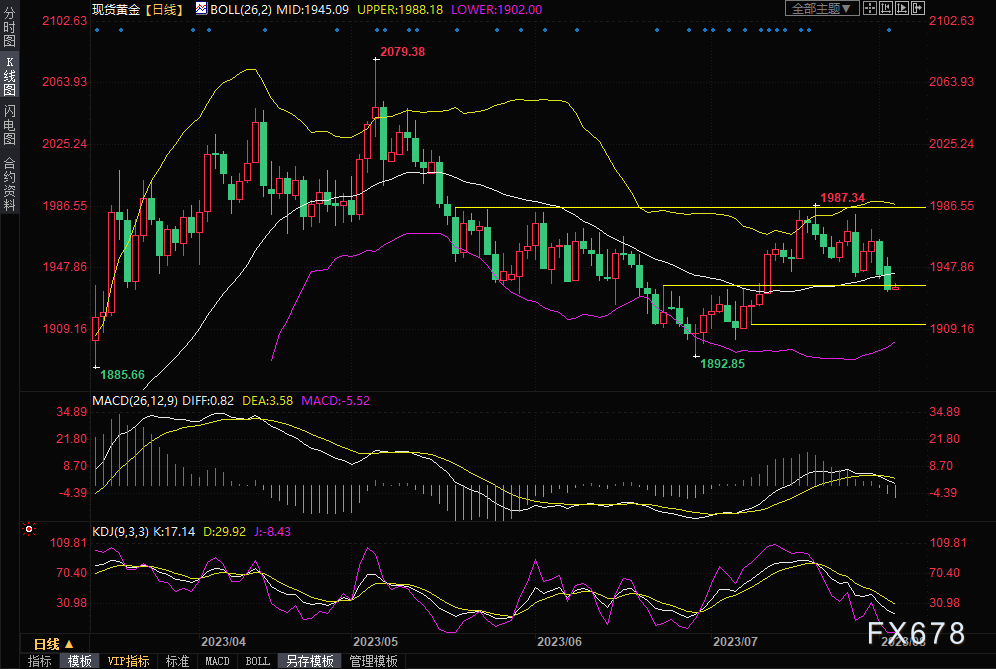Image resolution: width=996 pixels, height=669 pixels.
Task: Click the crosshair cursor icon in top toolbar
Action: (872, 8)
